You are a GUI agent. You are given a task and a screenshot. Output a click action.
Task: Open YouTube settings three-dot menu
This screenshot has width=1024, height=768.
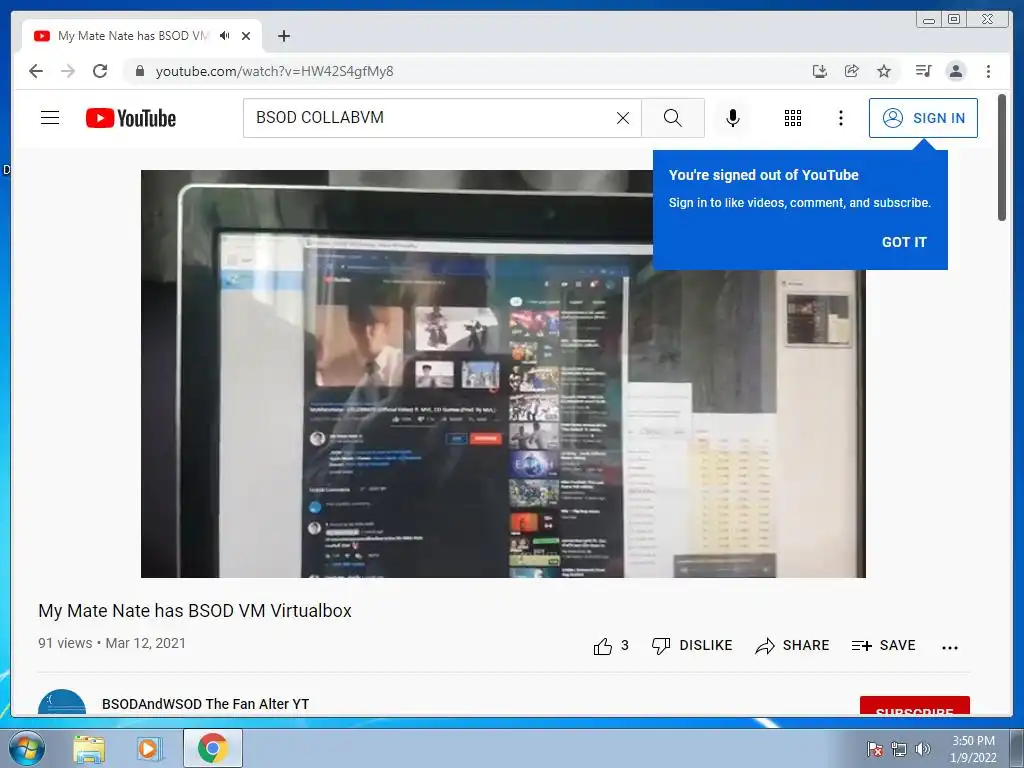point(840,118)
